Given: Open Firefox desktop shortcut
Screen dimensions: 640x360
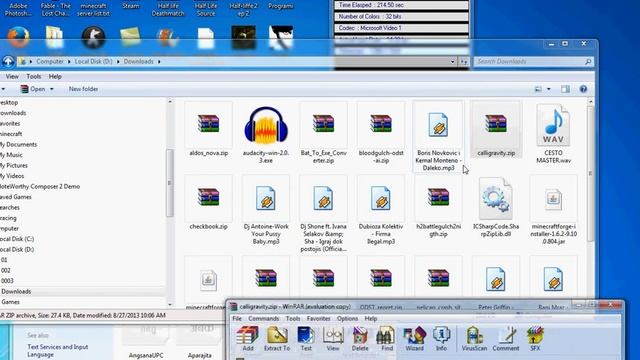Looking at the screenshot, I should 18,38.
